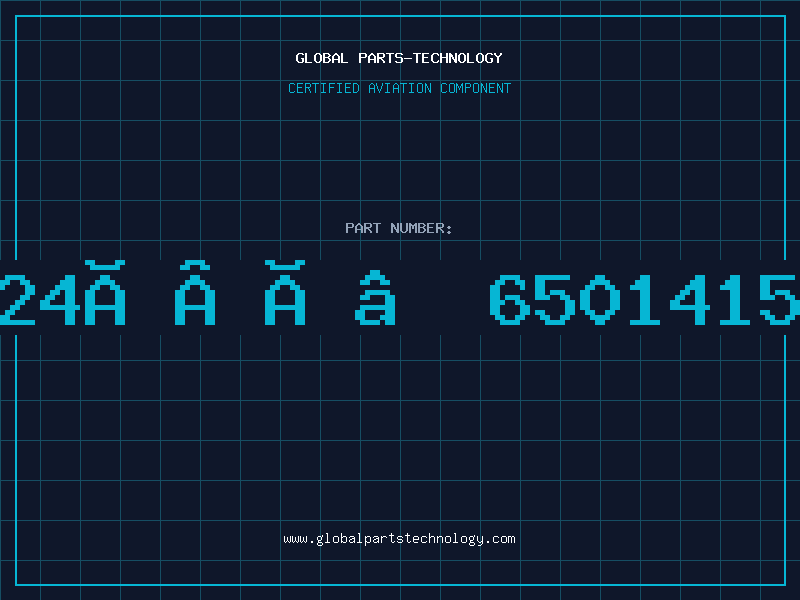
Task: Select the Ă directly following 24
Action: coord(105,293)
